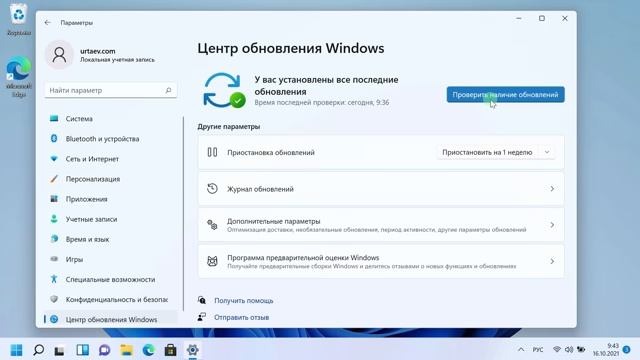Click Отправить отзыв link
The image size is (640, 360).
point(242,317)
